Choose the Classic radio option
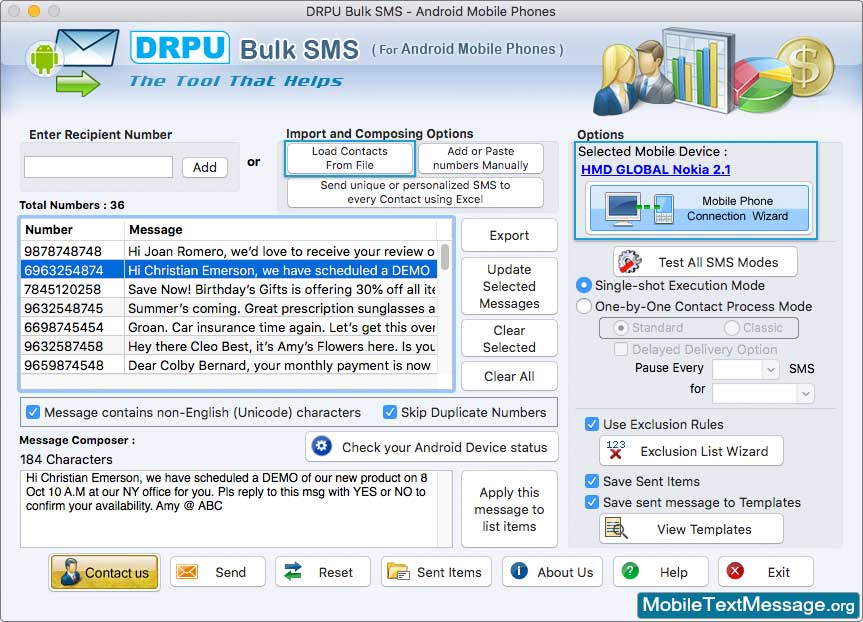 [x=731, y=328]
